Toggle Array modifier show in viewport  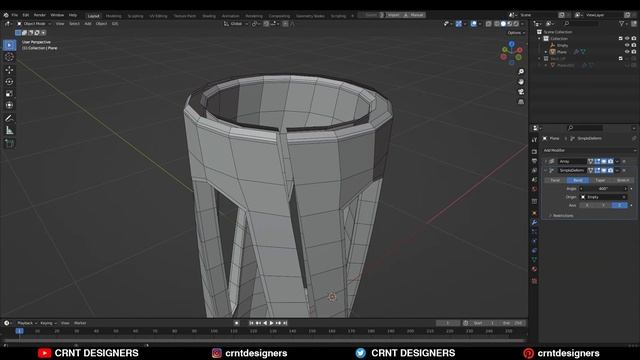[x=604, y=162]
